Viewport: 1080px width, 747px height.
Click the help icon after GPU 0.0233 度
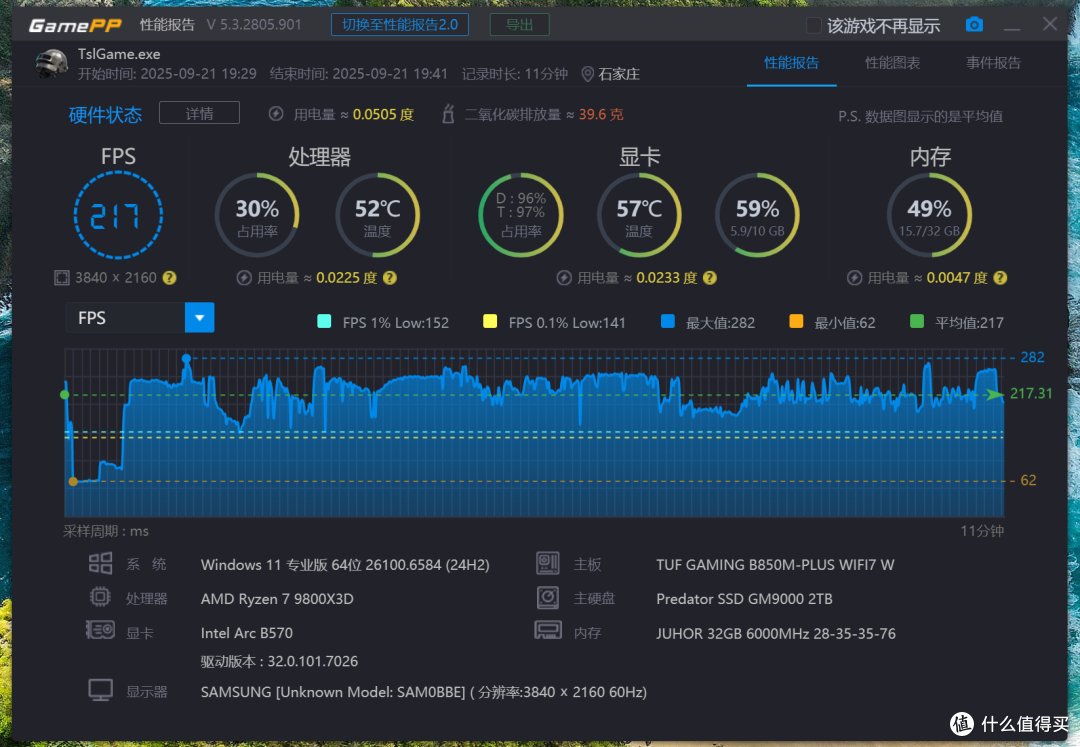pos(710,277)
